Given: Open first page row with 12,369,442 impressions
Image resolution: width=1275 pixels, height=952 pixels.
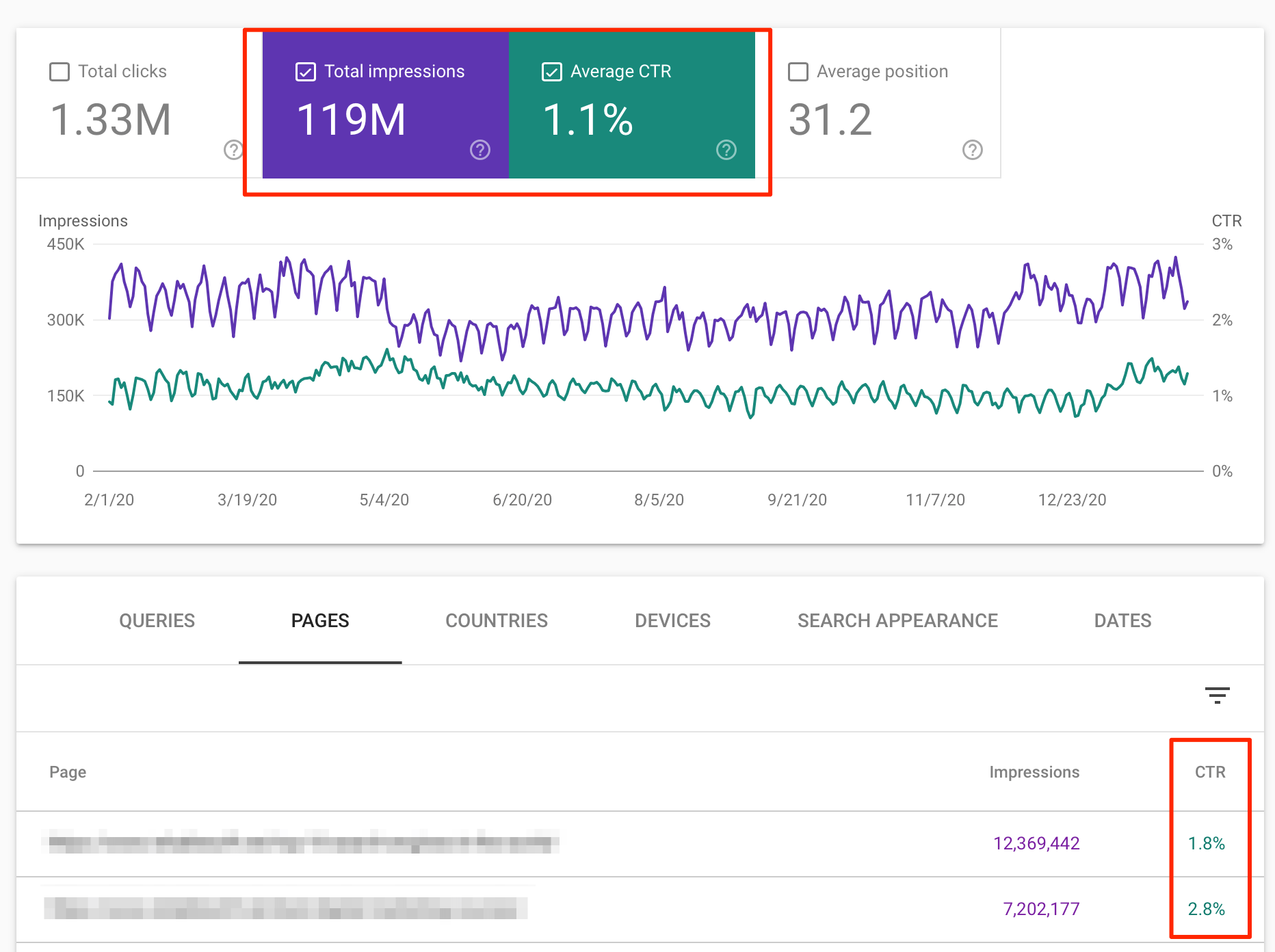Looking at the screenshot, I should [x=301, y=843].
